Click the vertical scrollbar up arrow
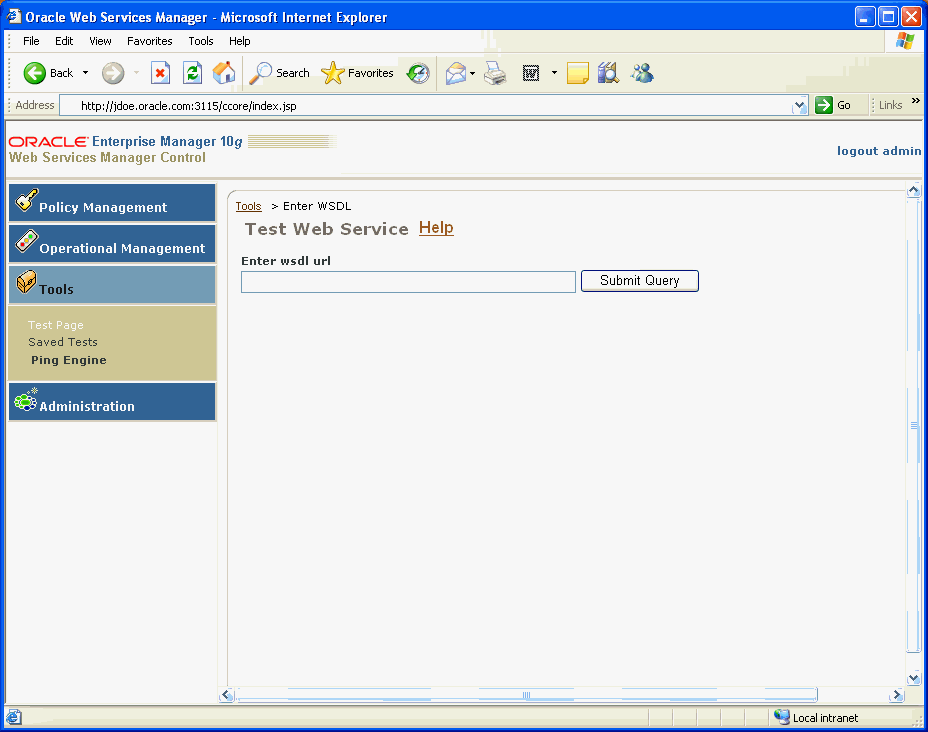Viewport: 928px width, 732px height. coord(914,190)
